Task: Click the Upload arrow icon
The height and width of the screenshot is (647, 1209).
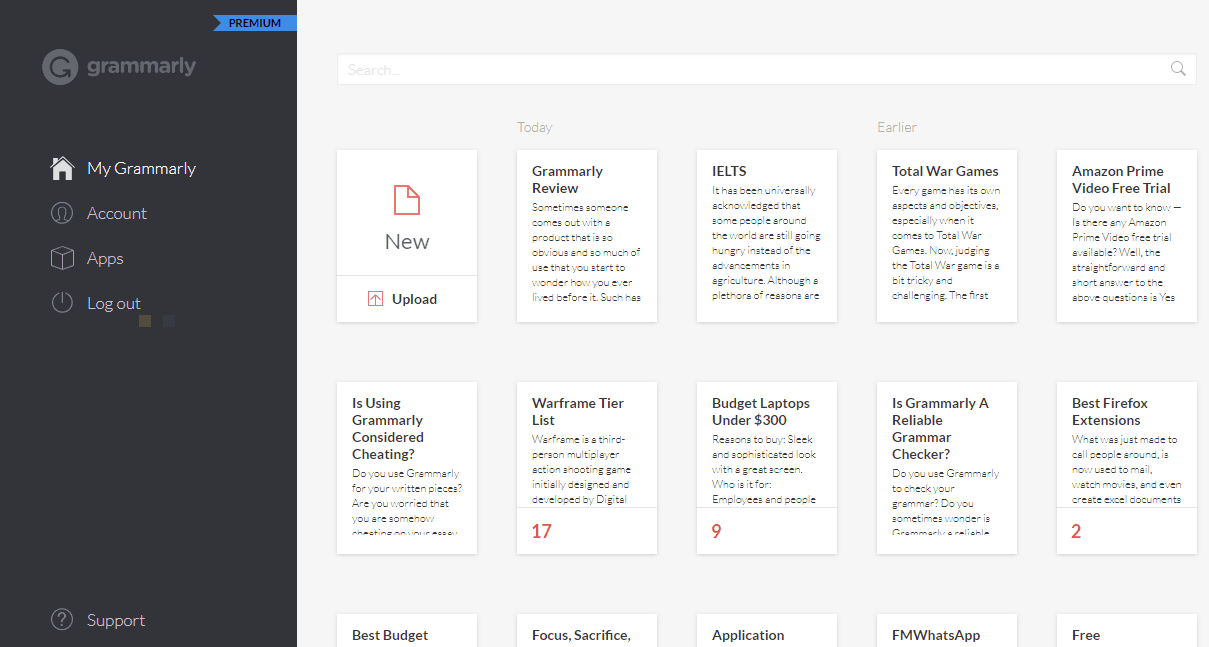Action: coord(376,299)
